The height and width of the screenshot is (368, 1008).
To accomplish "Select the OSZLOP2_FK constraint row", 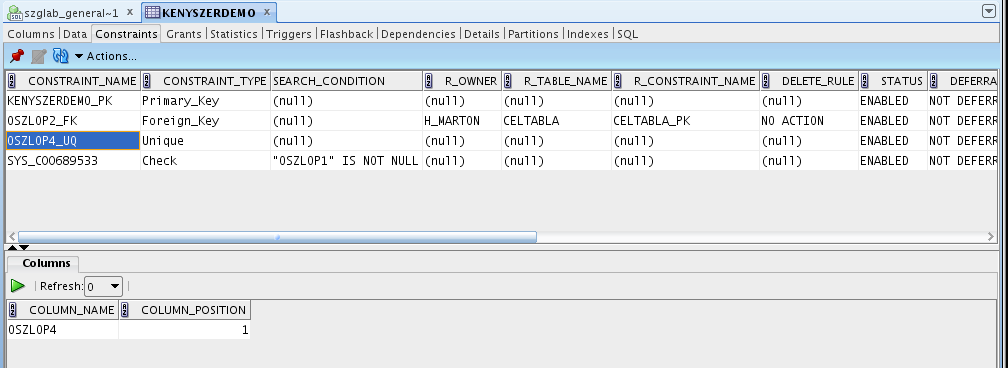I will click(501, 121).
